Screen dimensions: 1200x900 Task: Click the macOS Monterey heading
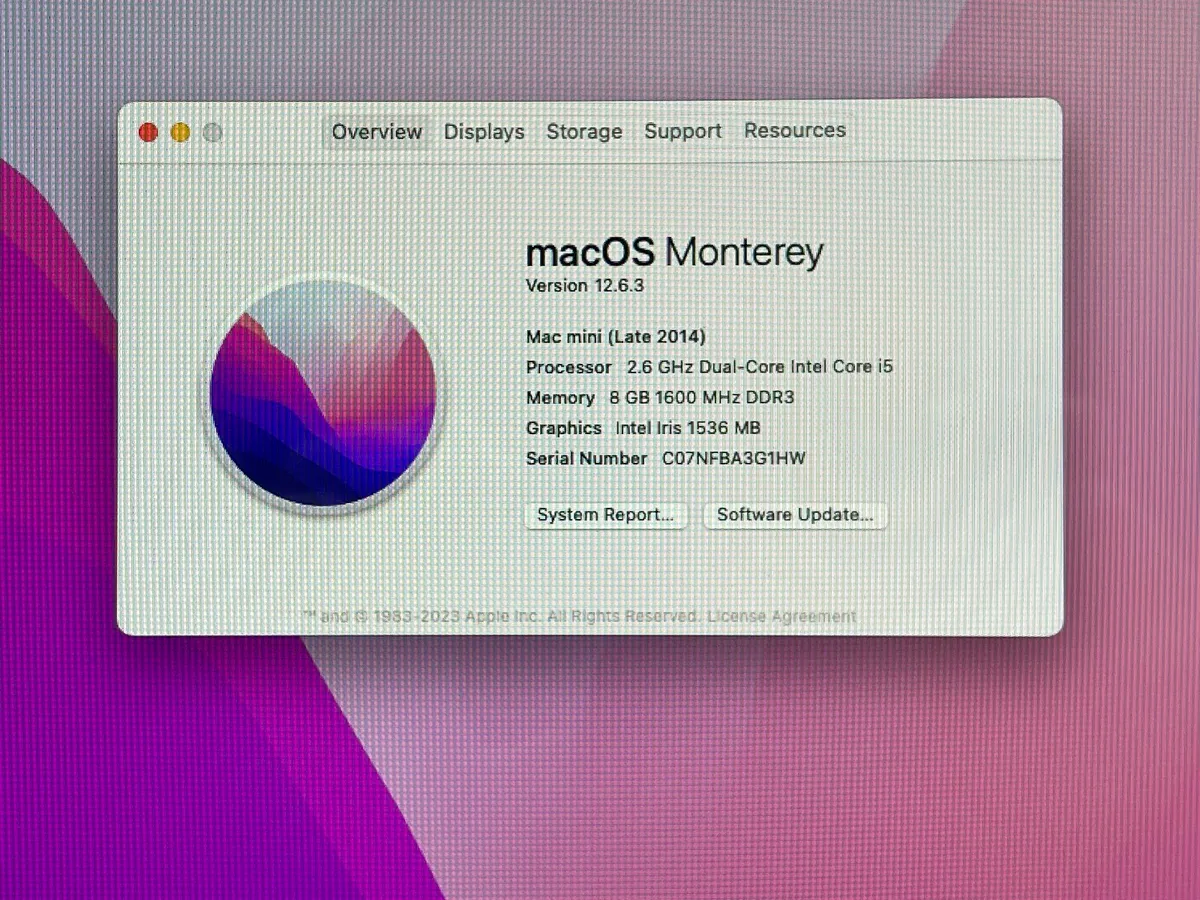tap(675, 252)
